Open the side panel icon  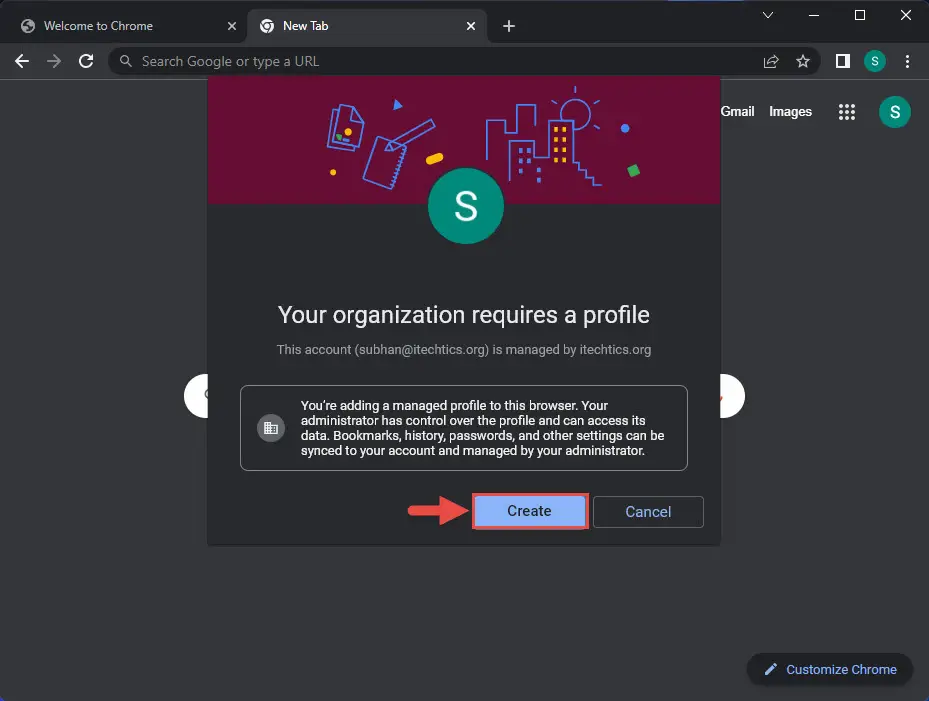tap(842, 61)
